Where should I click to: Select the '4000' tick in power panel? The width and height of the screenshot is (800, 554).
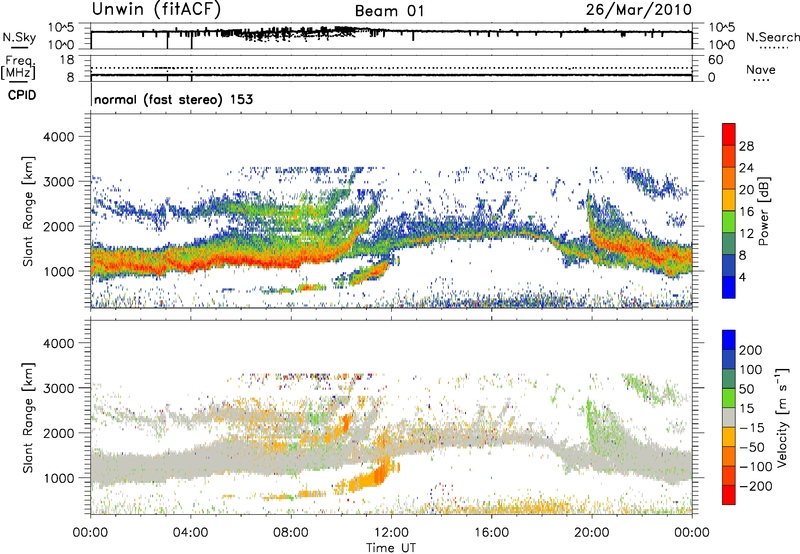58,137
